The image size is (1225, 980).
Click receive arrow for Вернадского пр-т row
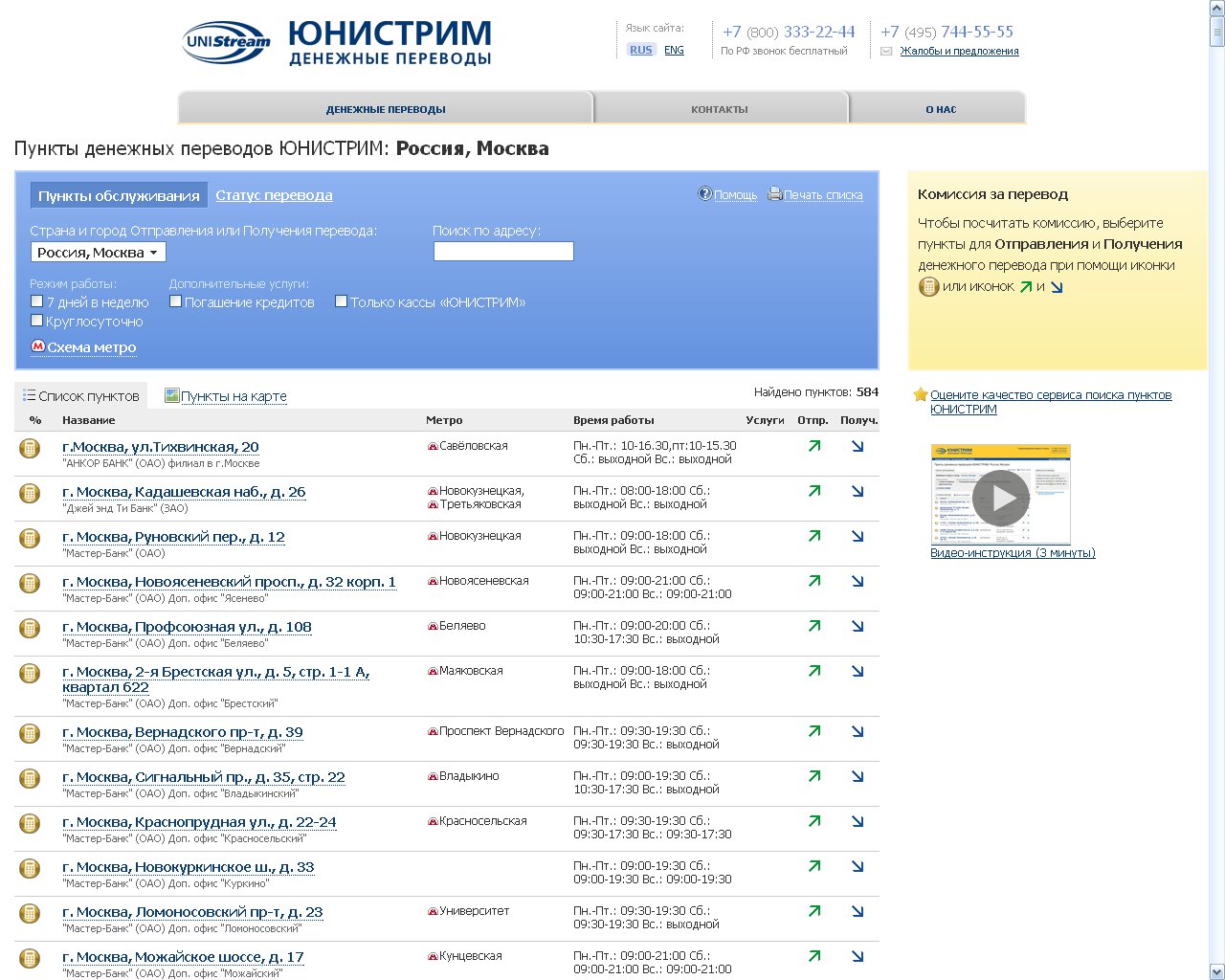click(x=857, y=731)
